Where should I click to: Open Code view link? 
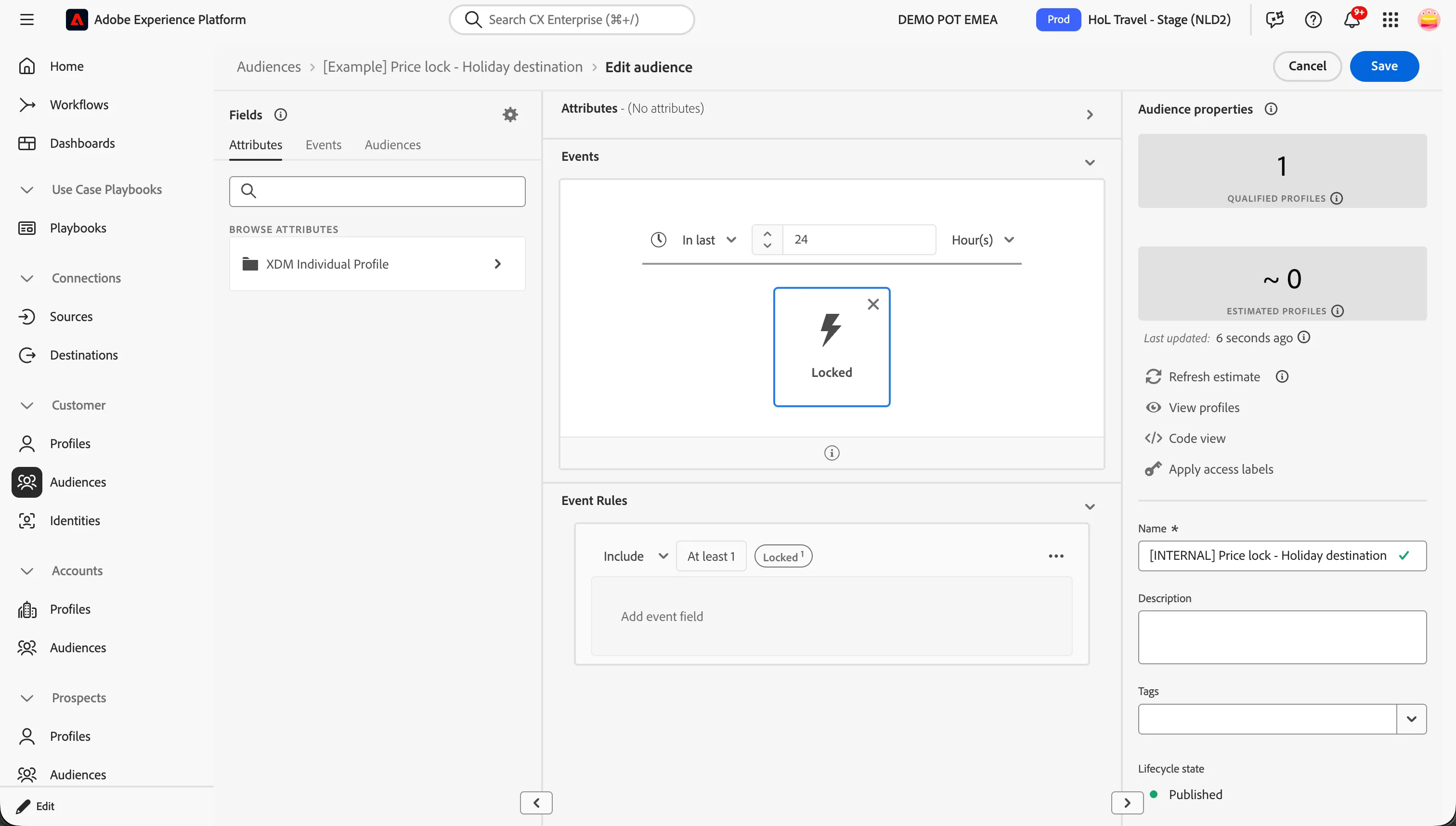(1196, 438)
